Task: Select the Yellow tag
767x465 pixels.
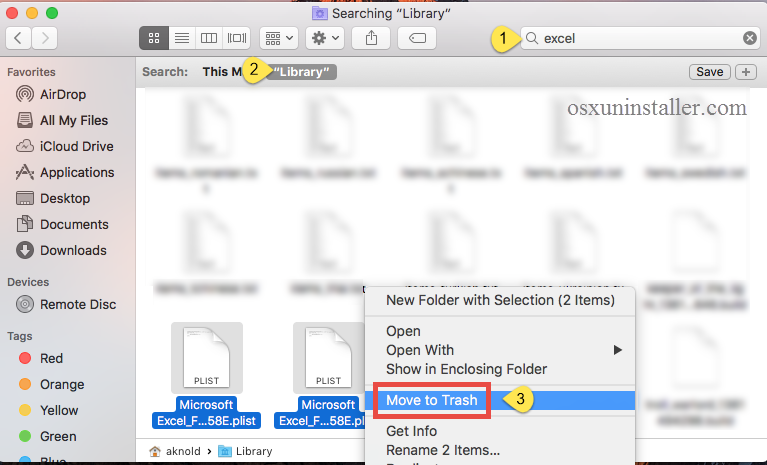Action: click(59, 410)
